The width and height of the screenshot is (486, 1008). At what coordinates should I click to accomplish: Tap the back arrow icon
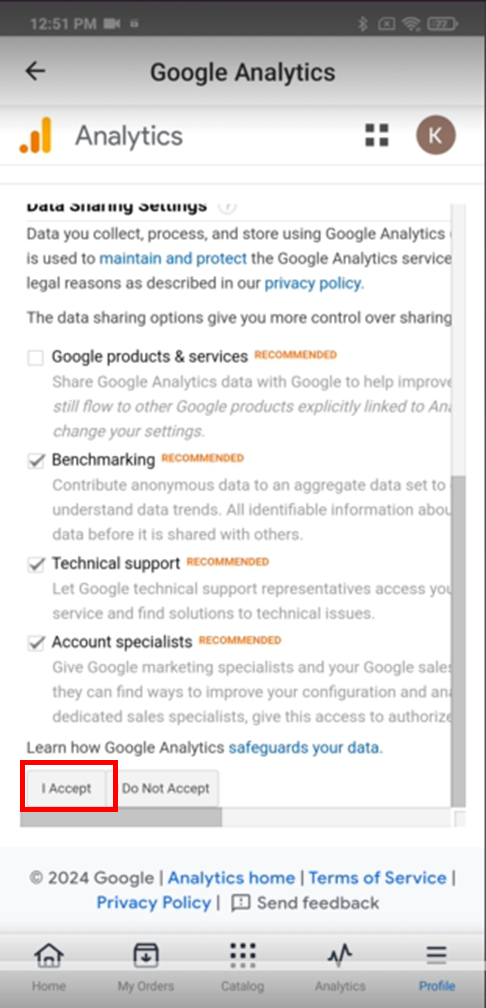[x=35, y=71]
